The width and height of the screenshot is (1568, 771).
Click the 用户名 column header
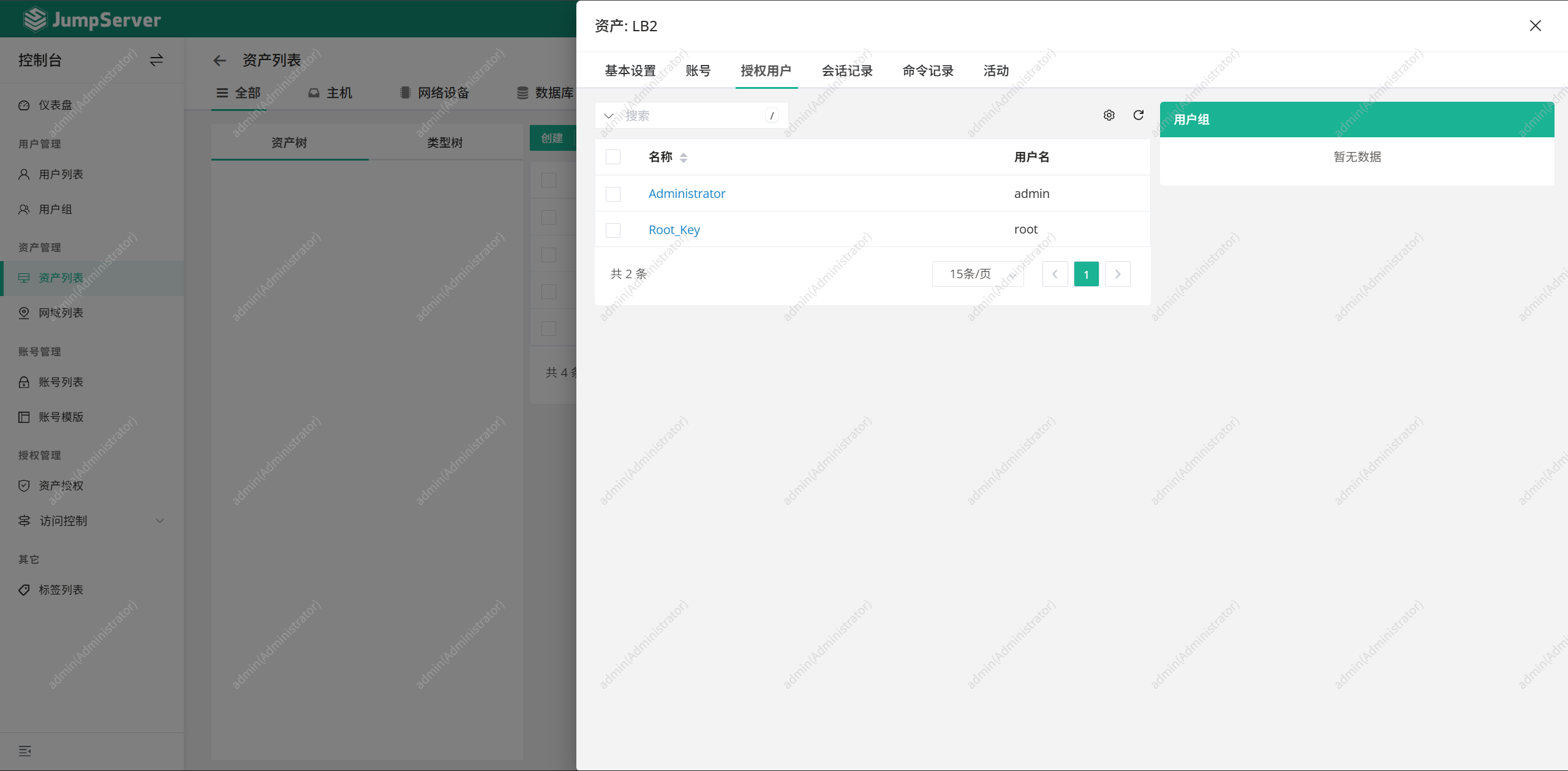click(1032, 158)
